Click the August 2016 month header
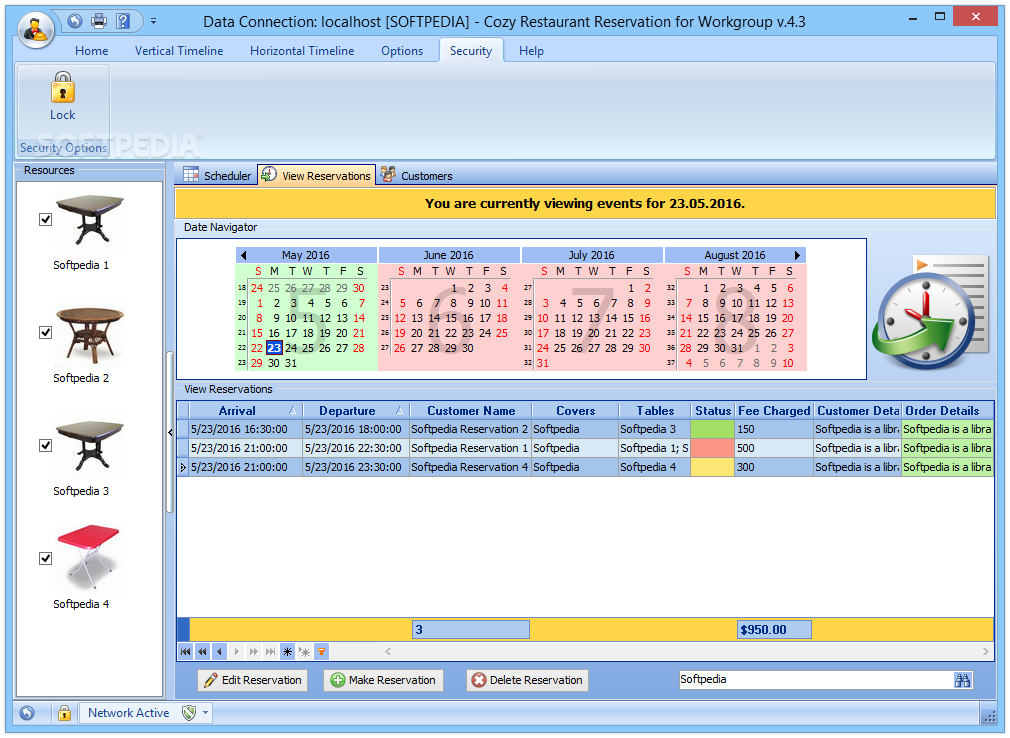Viewport: 1010px width, 738px height. click(x=734, y=255)
